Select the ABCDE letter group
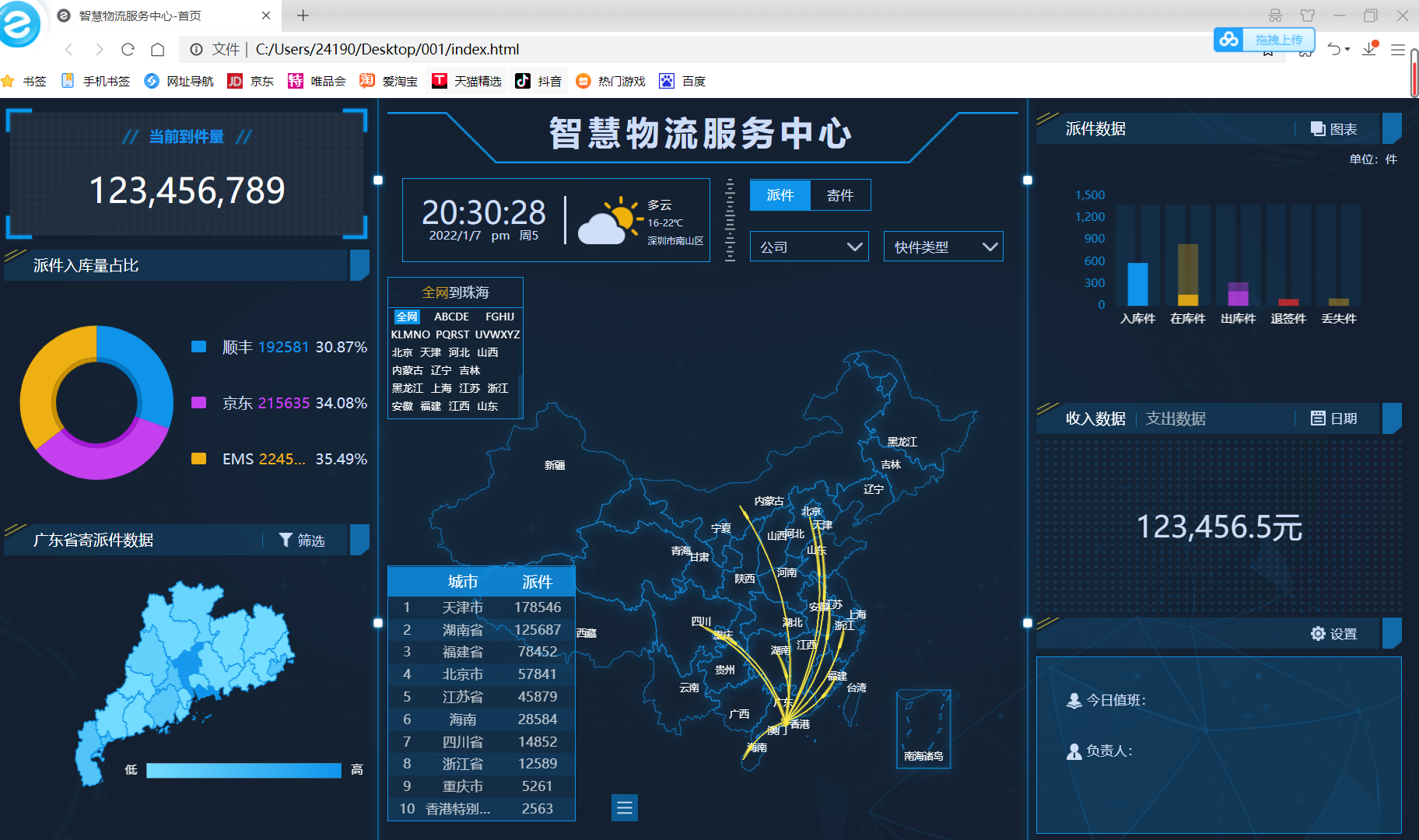Screen dimensions: 1419x840 pos(451,317)
